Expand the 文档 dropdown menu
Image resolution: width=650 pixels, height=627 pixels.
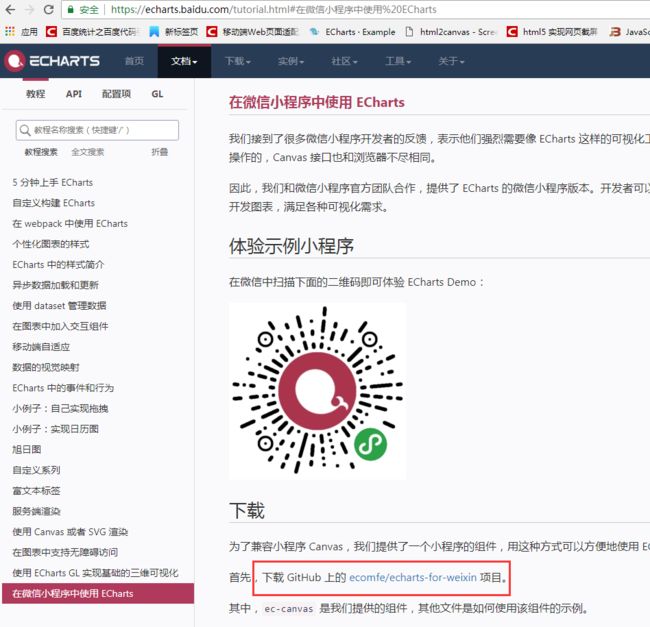[x=184, y=61]
